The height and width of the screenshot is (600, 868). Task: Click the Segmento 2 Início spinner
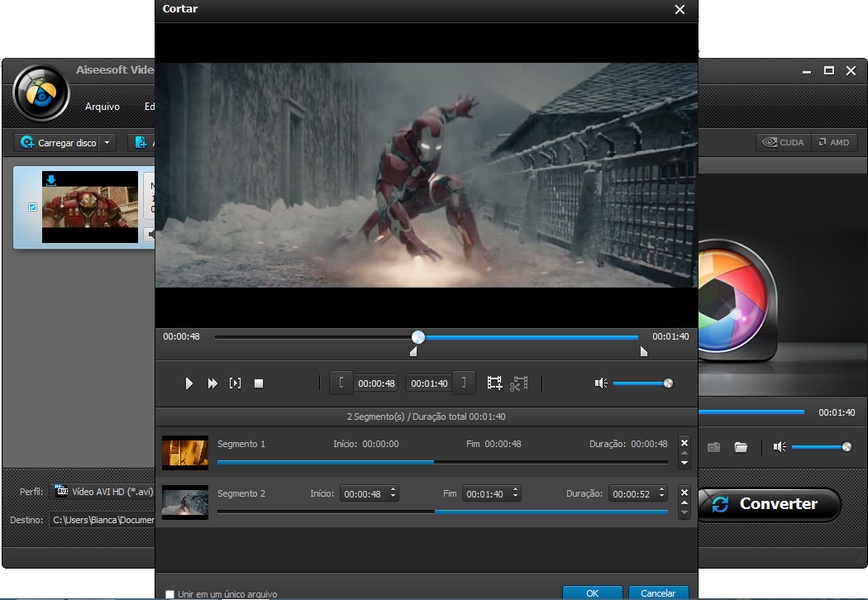(393, 493)
